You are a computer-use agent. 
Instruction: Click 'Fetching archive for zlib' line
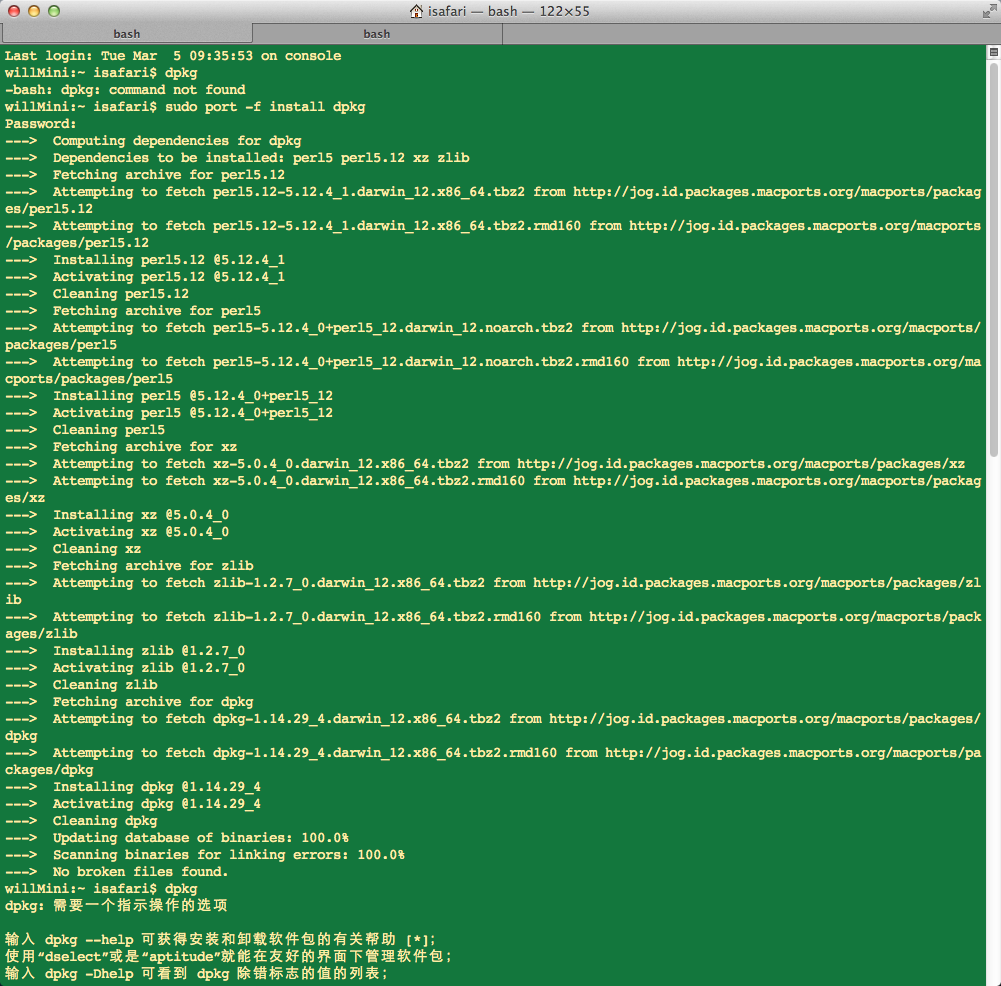tap(129, 565)
